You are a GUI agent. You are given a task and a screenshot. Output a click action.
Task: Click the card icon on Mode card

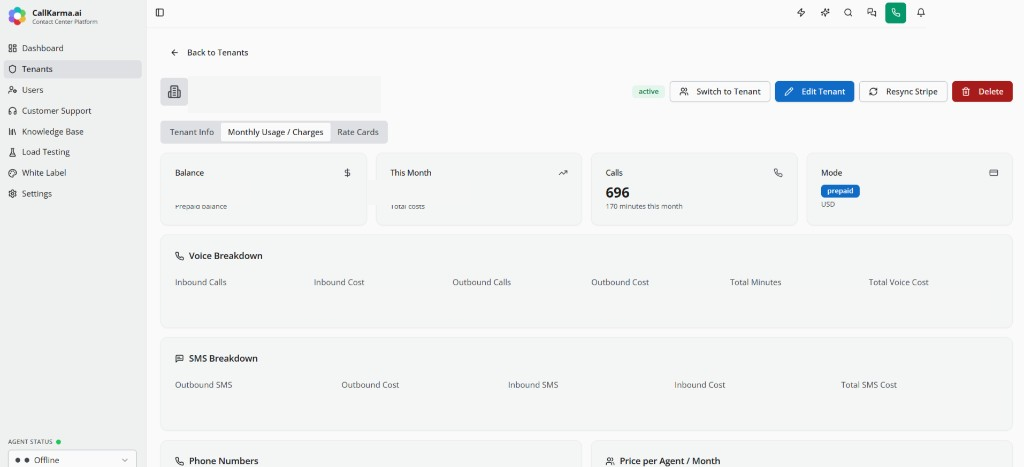tap(993, 173)
